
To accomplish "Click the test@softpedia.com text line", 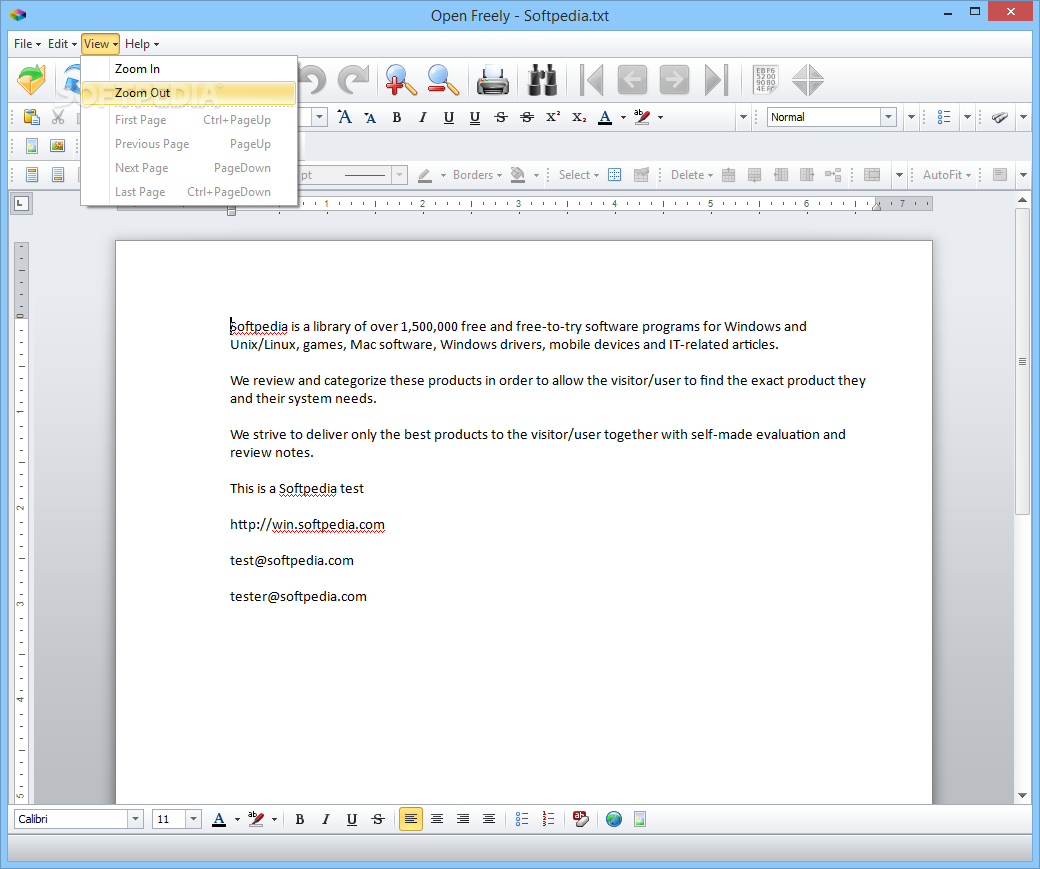I will 292,561.
